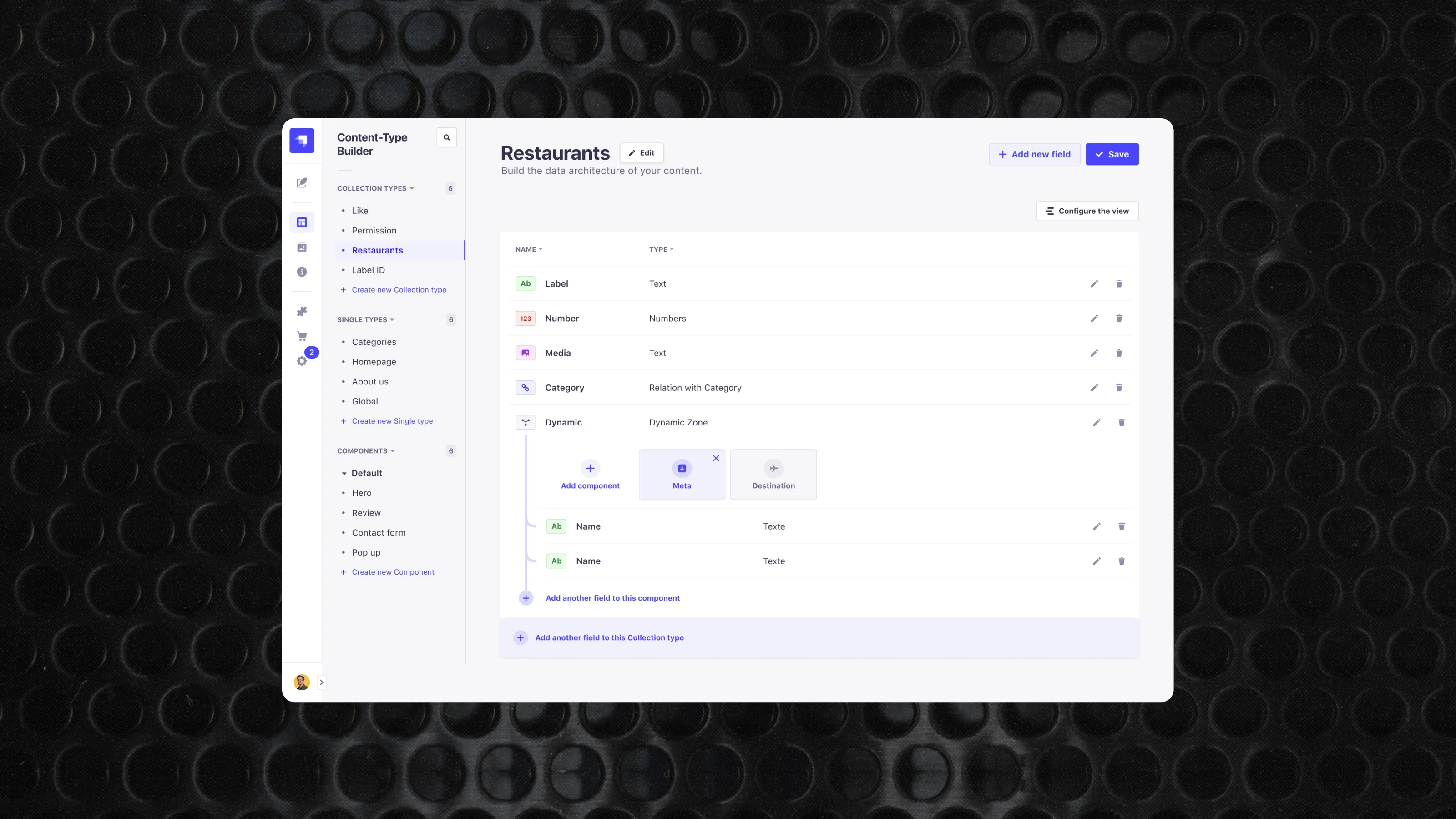Screen dimensions: 1456x819
Task: Click Create new Component link
Action: coord(393,571)
